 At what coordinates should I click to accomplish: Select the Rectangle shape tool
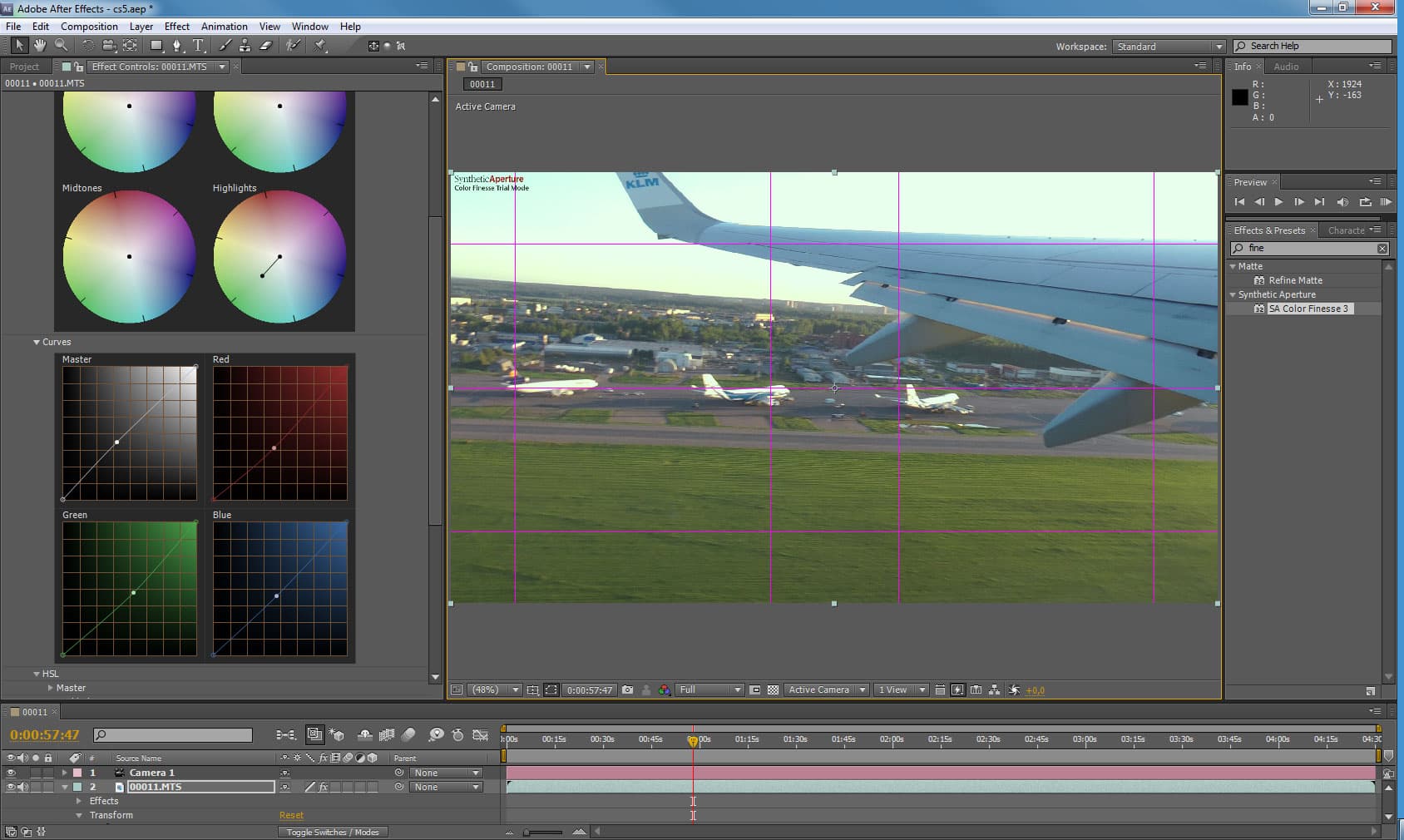[x=156, y=46]
